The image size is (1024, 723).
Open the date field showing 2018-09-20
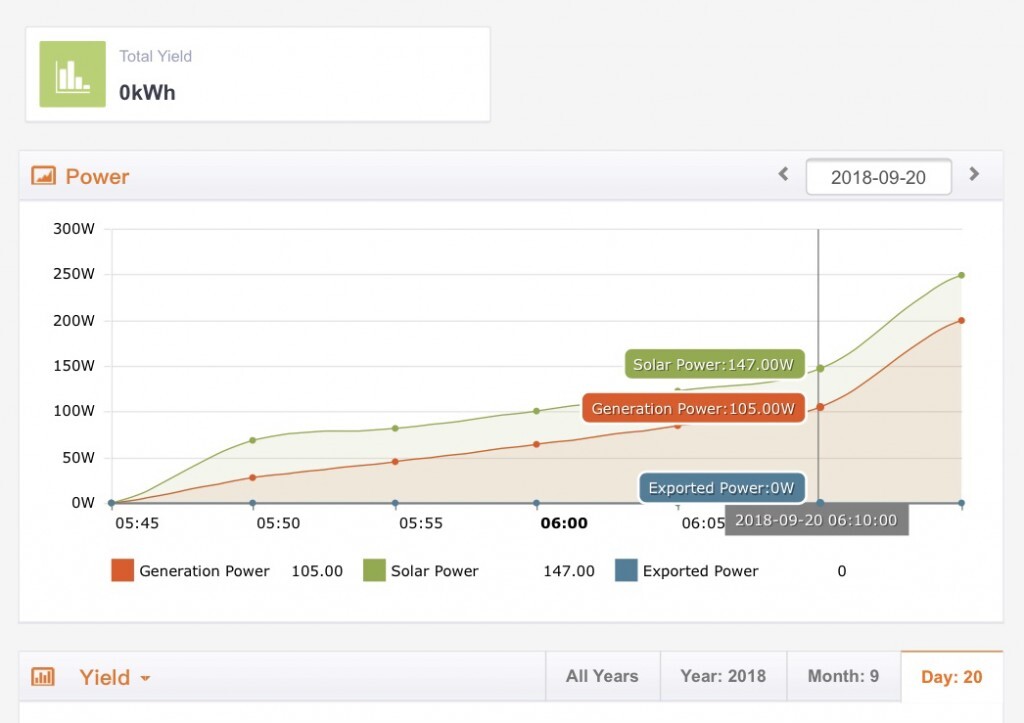(878, 177)
